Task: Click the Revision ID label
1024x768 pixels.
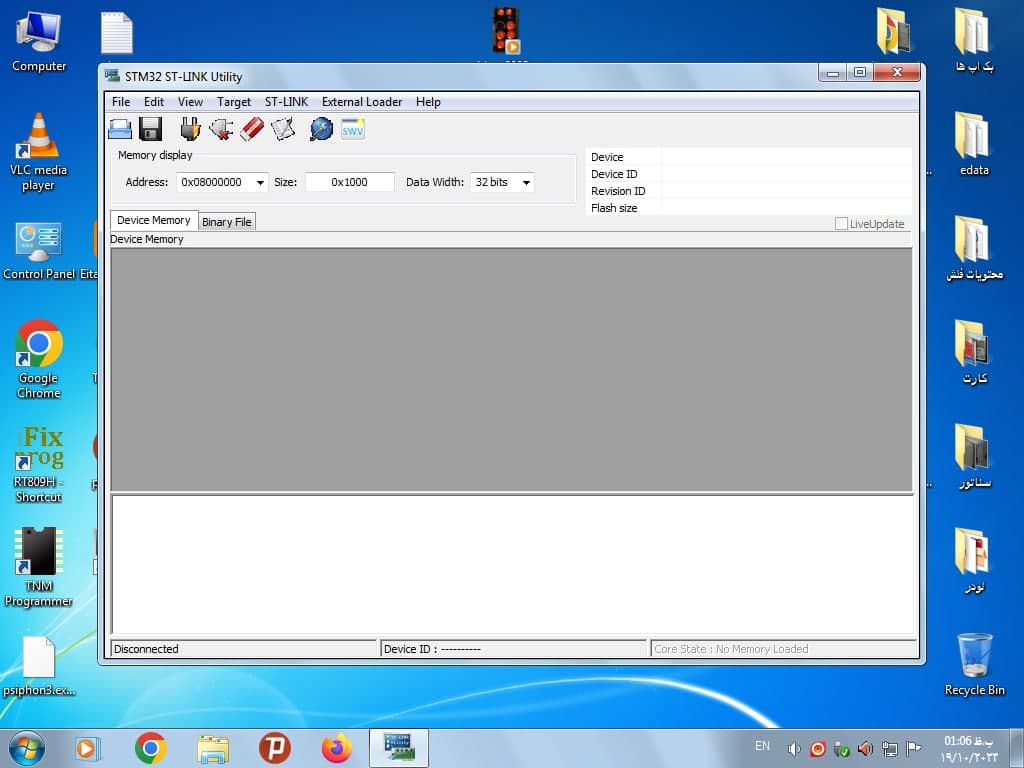Action: pos(618,191)
